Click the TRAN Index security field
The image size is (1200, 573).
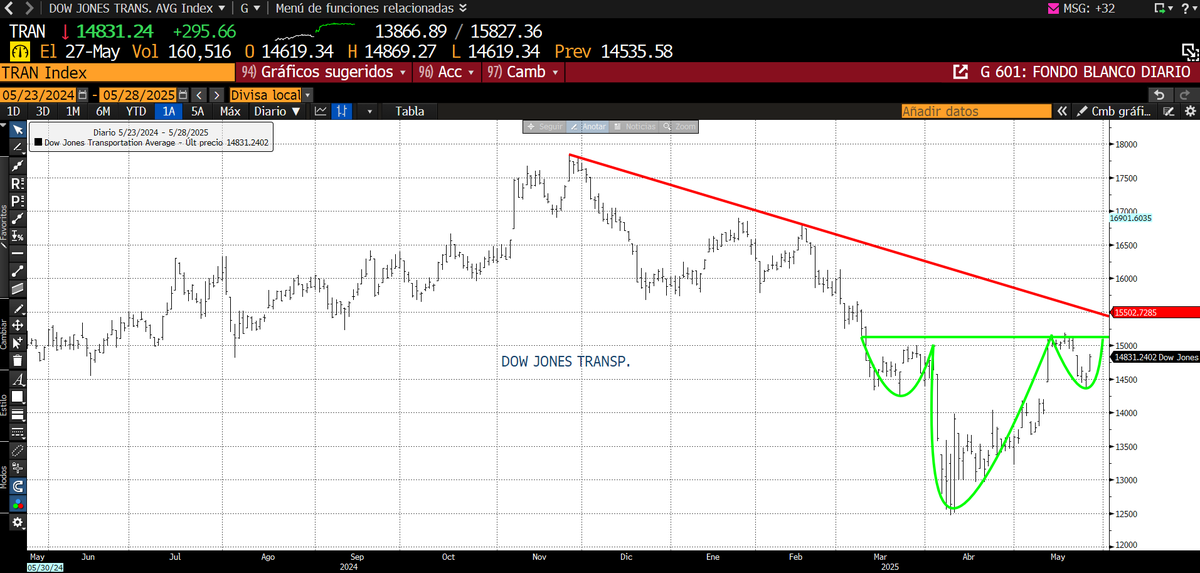(115, 72)
